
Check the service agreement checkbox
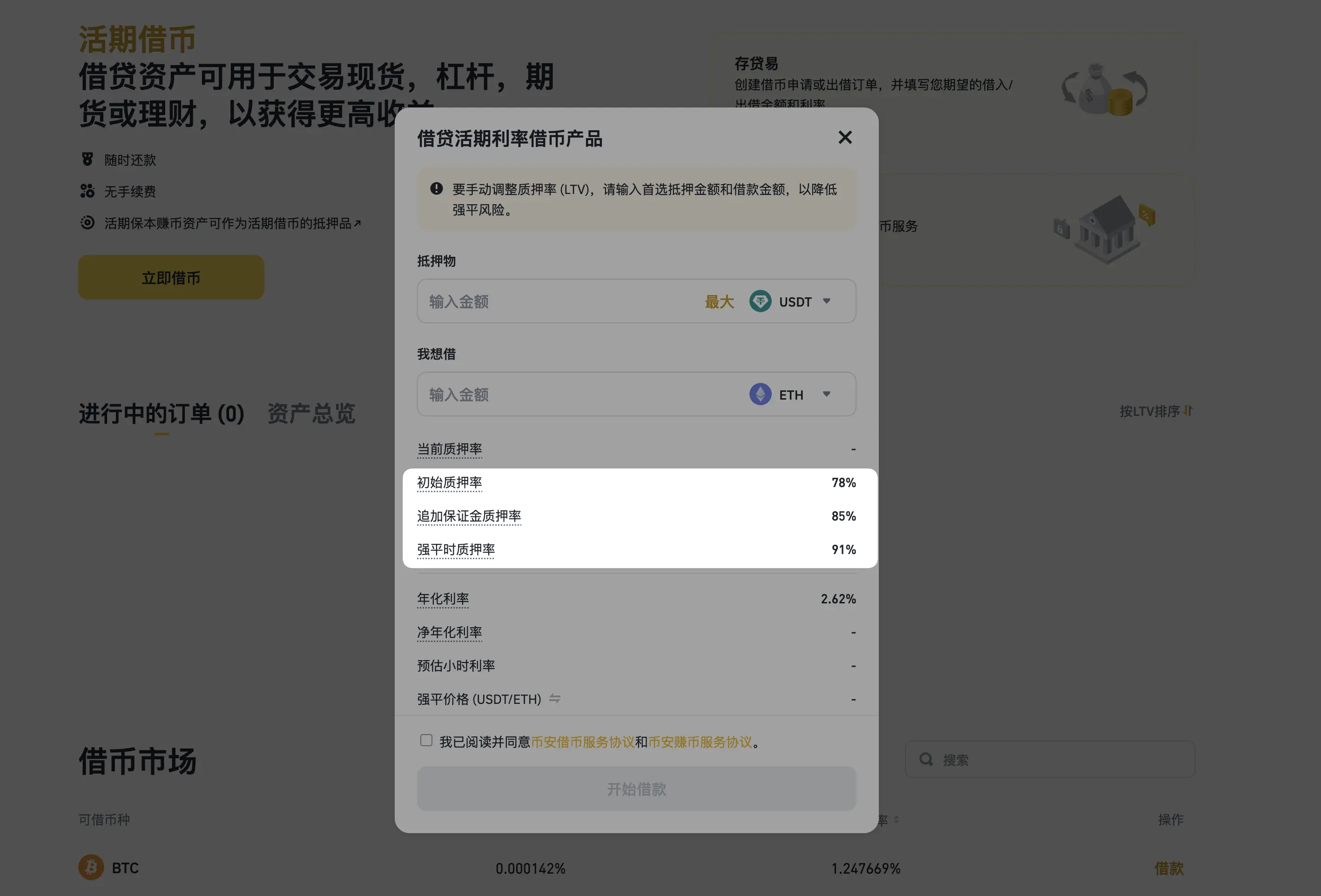[x=426, y=740]
